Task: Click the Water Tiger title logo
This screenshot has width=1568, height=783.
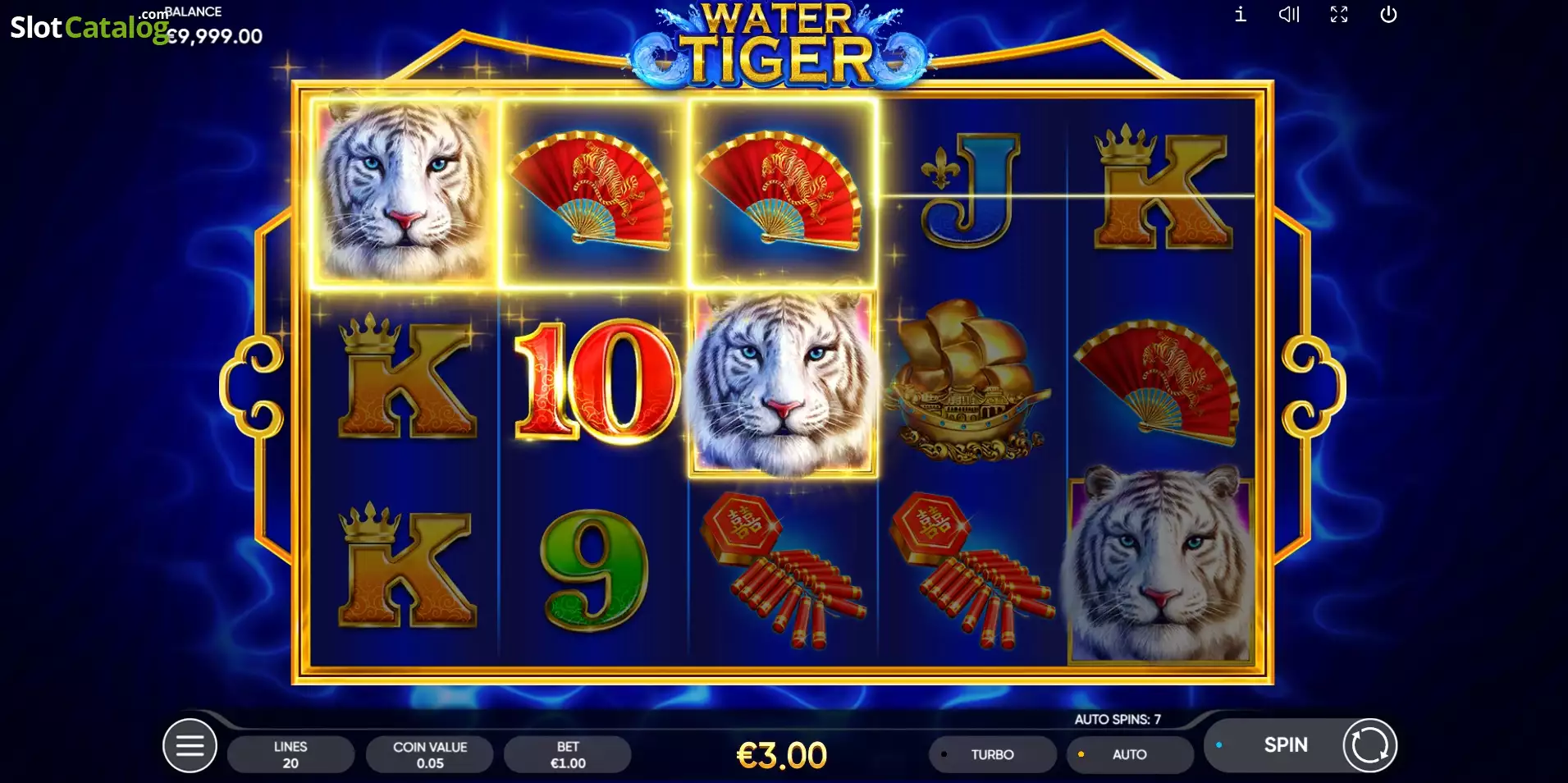Action: click(x=779, y=44)
